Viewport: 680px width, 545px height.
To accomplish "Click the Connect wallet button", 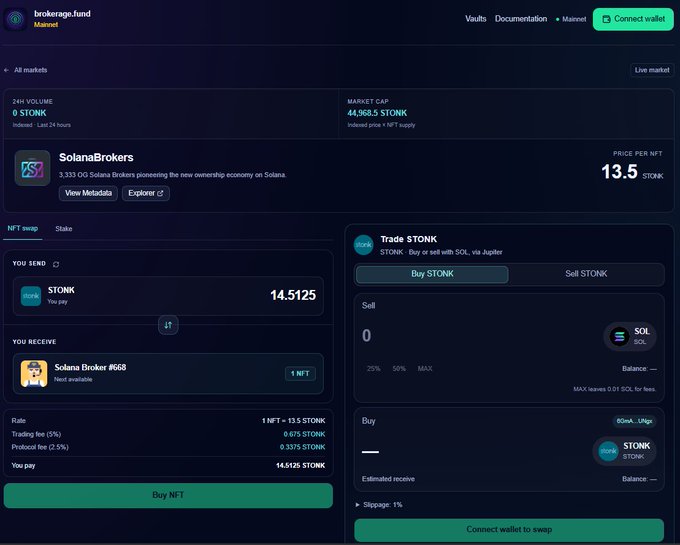I will (633, 19).
